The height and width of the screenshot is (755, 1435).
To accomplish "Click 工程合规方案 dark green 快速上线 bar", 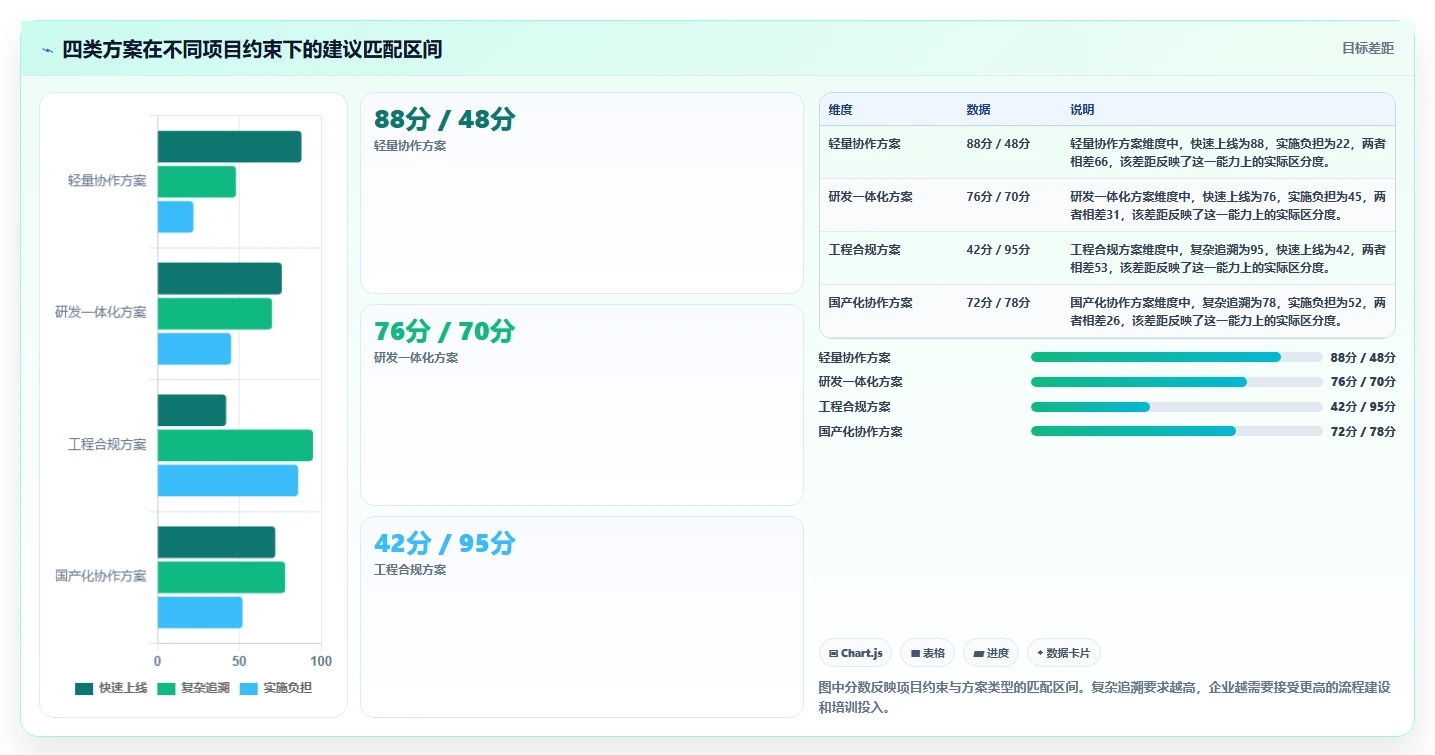I will [191, 410].
